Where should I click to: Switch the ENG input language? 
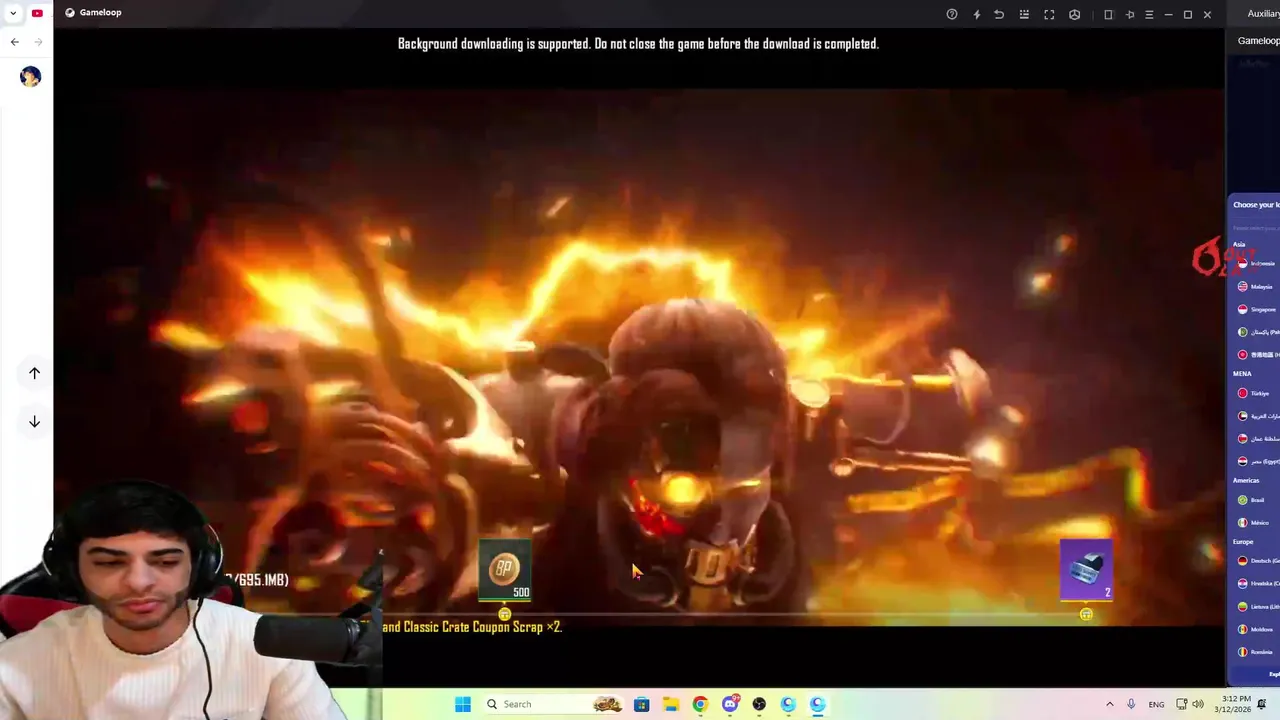tap(1156, 704)
